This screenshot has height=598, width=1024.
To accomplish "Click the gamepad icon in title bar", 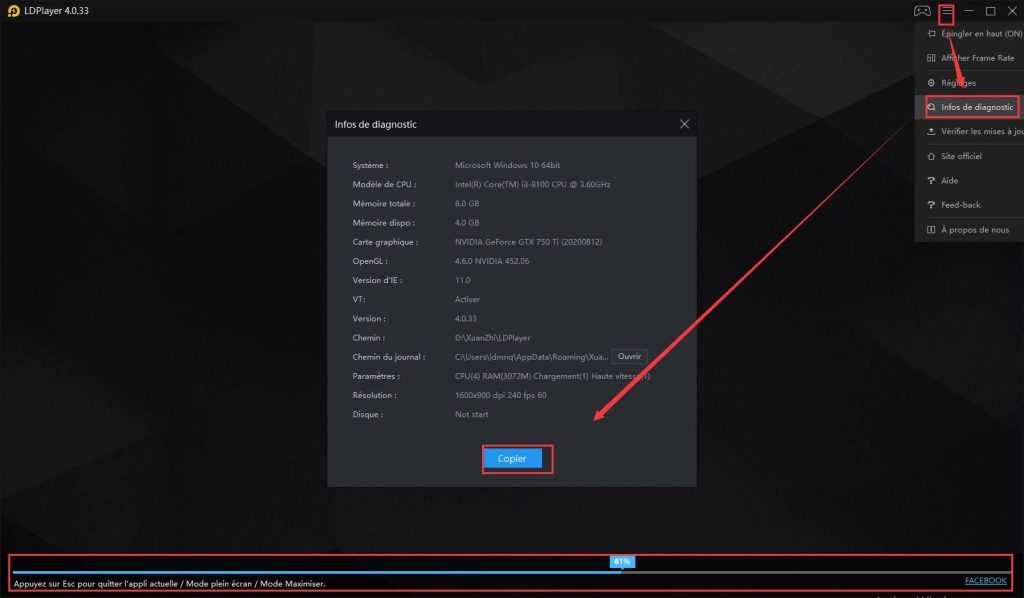I will pyautogui.click(x=921, y=11).
